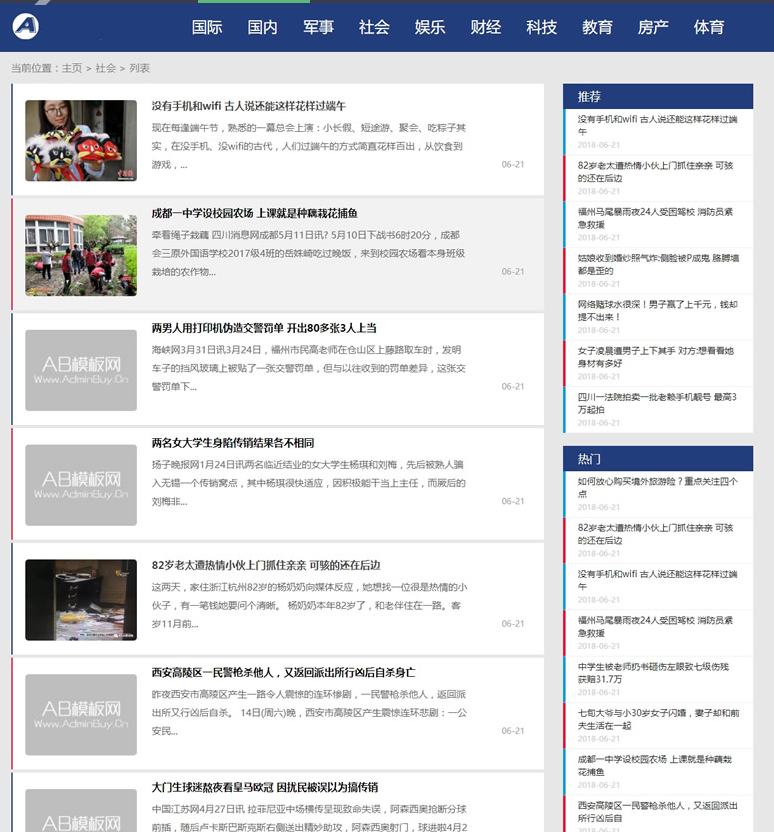
Task: Open the 82岁老太遭热情小伙 article title in main list
Action: [x=266, y=565]
